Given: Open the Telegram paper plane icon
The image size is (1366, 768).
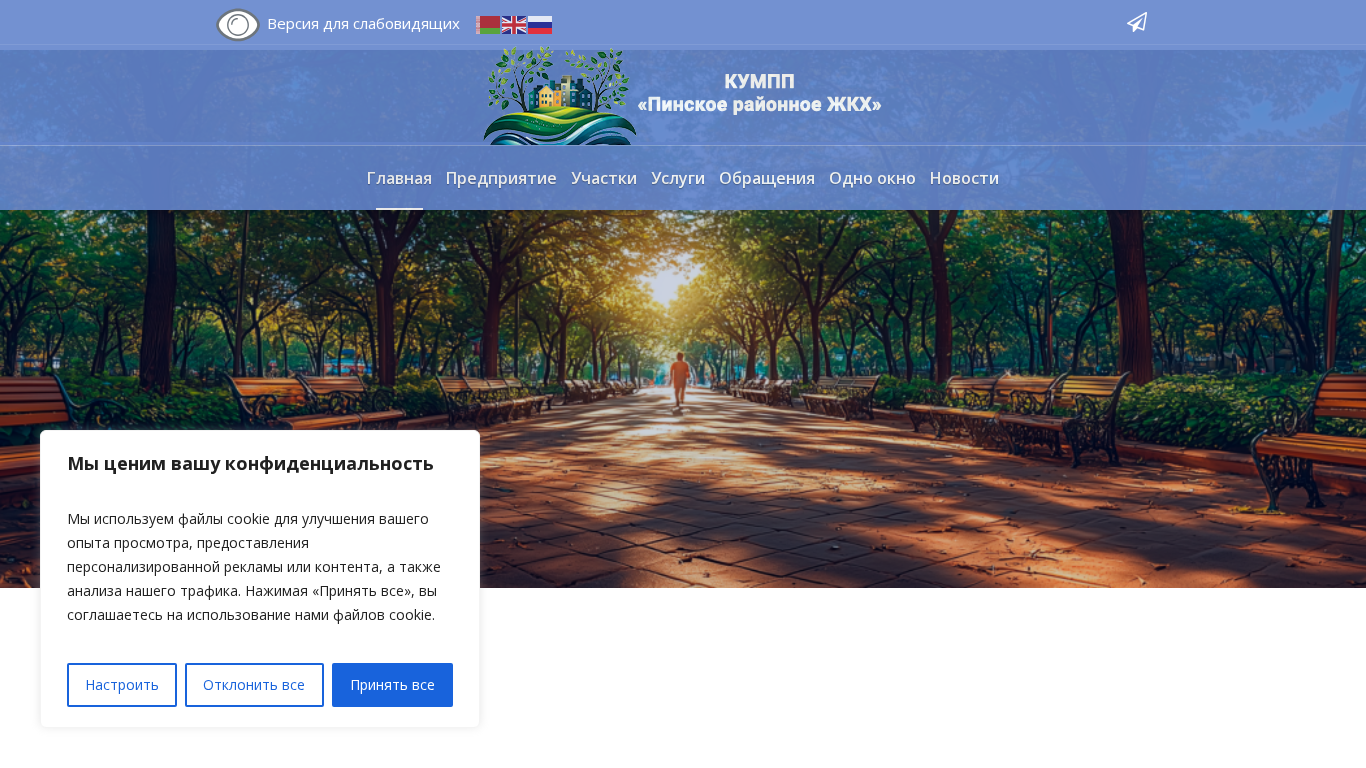Looking at the screenshot, I should click(x=1137, y=22).
